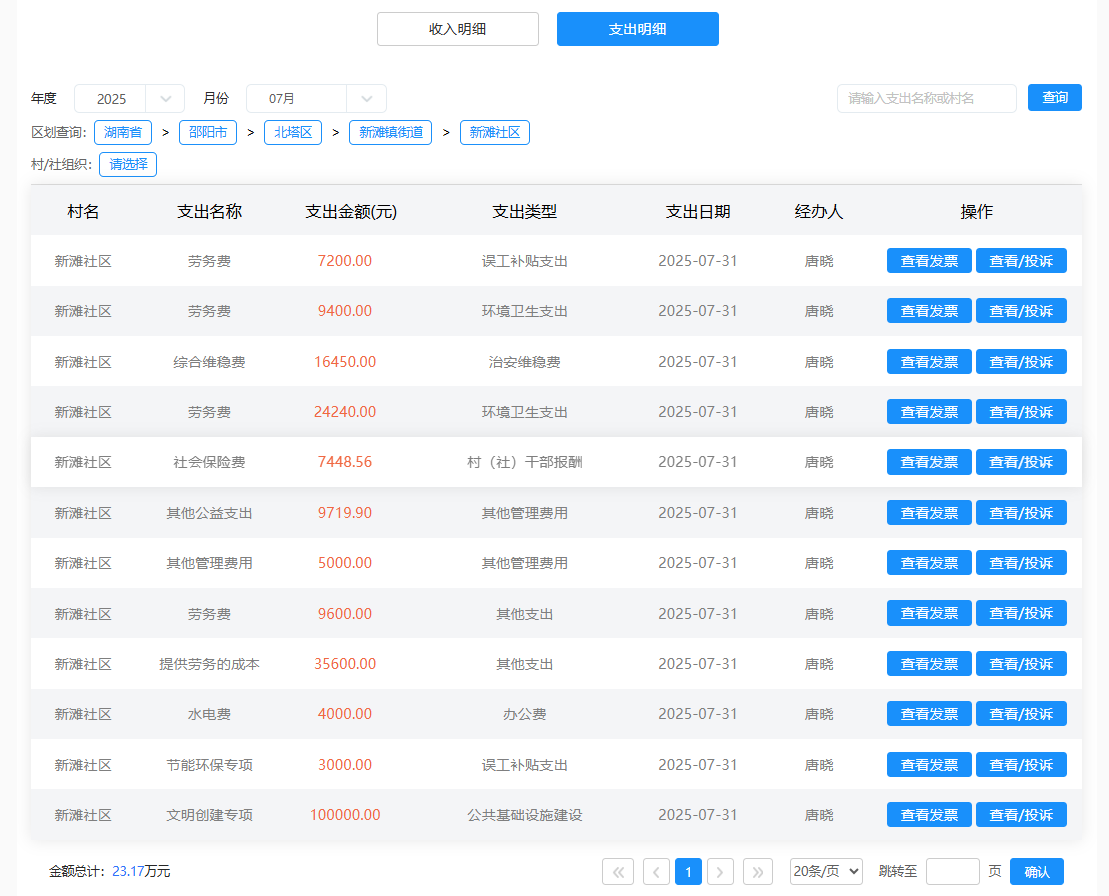Expand the 月份 07月 month dropdown
The image size is (1109, 896).
point(315,99)
